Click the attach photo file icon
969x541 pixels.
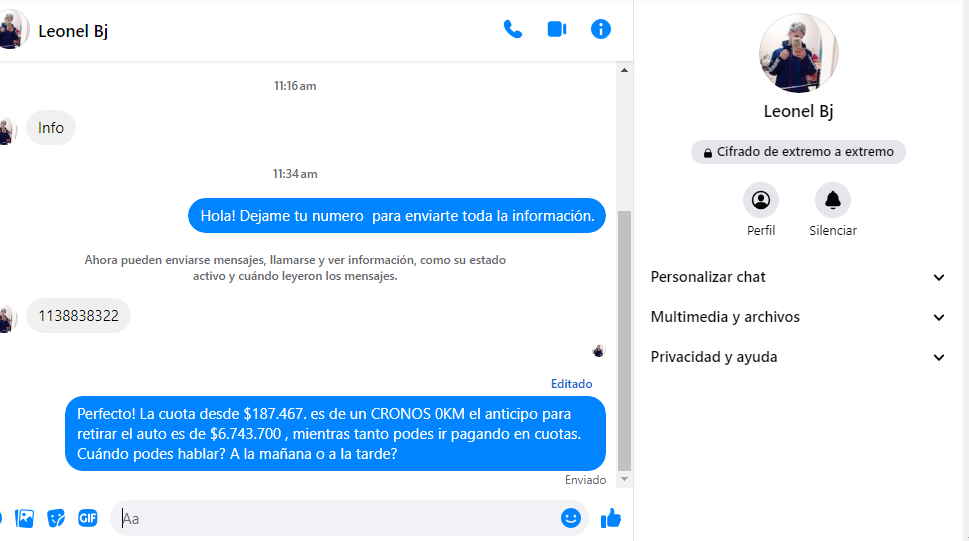click(25, 518)
